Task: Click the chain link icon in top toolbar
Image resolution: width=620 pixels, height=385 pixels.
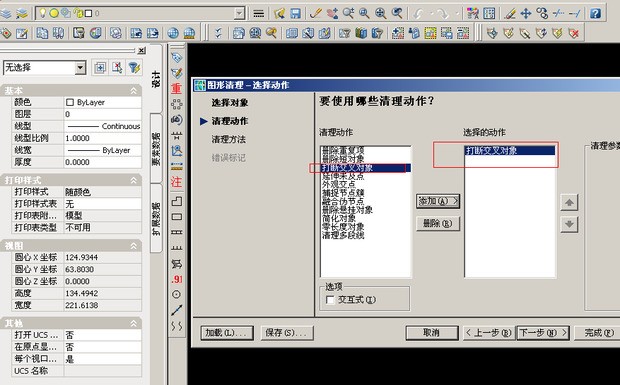Action: click(542, 13)
